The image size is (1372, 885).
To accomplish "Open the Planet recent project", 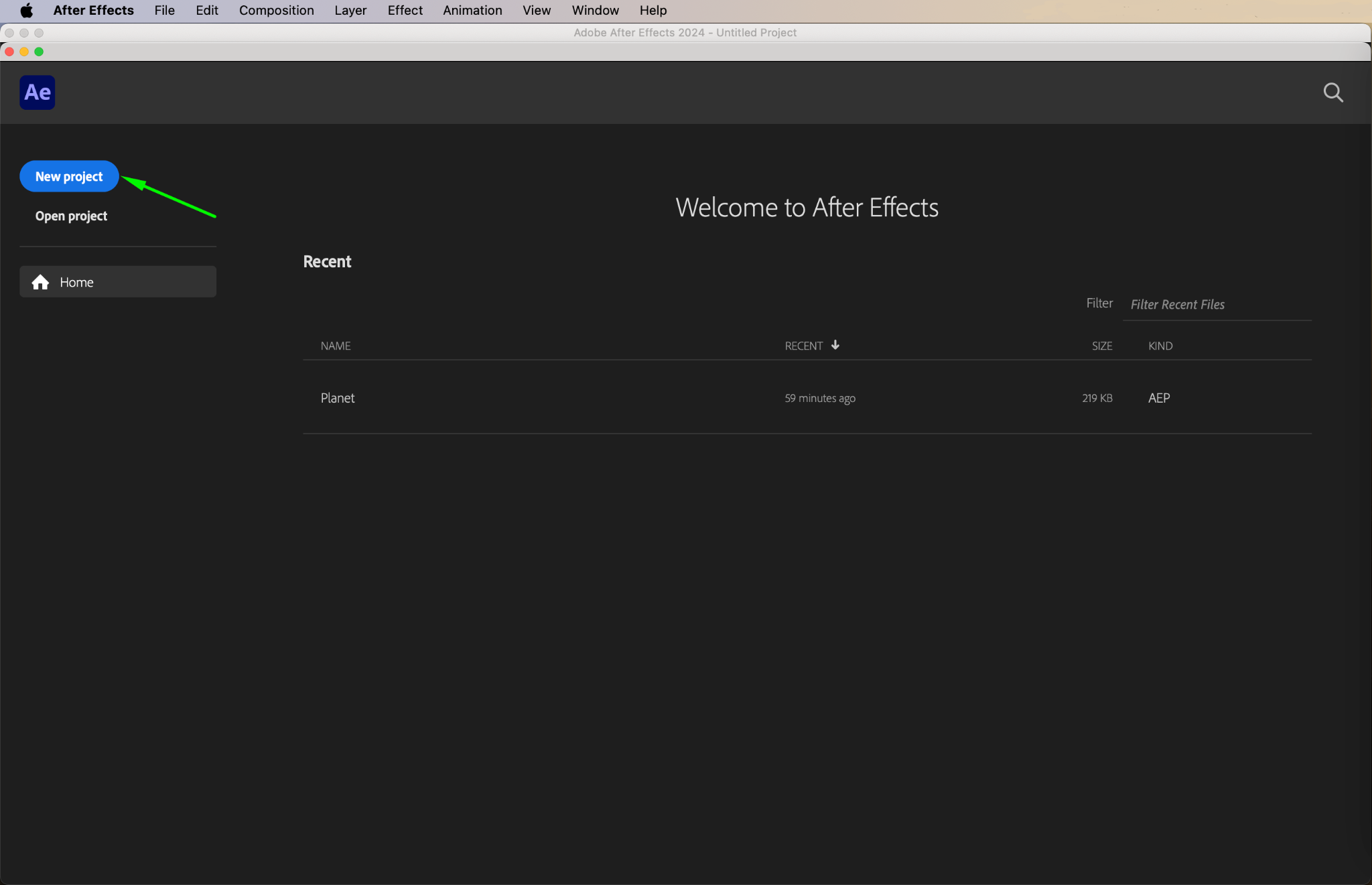I will 338,398.
